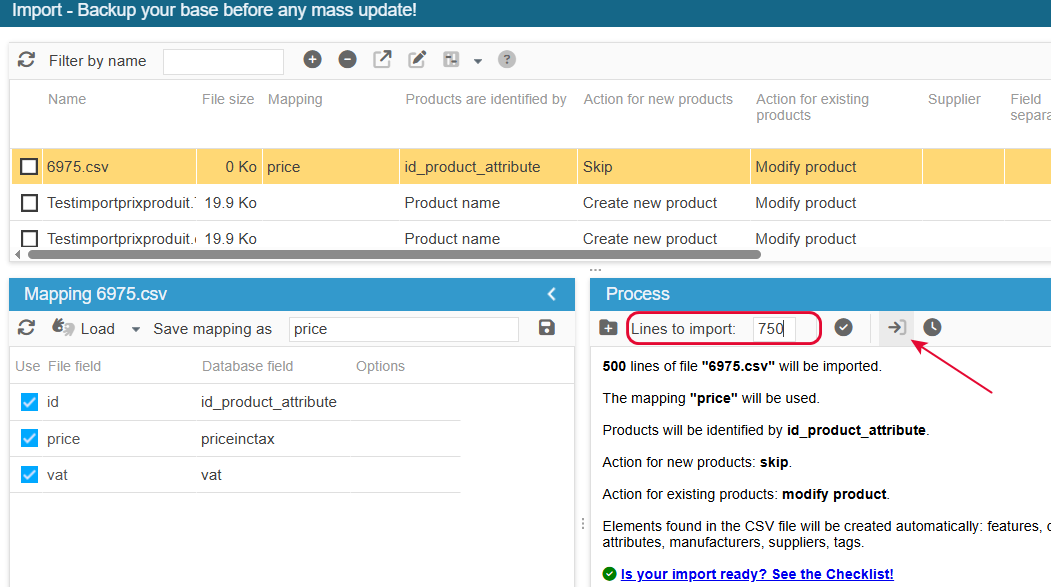Save the mapping with floppy disk icon
The width and height of the screenshot is (1051, 587).
[547, 328]
